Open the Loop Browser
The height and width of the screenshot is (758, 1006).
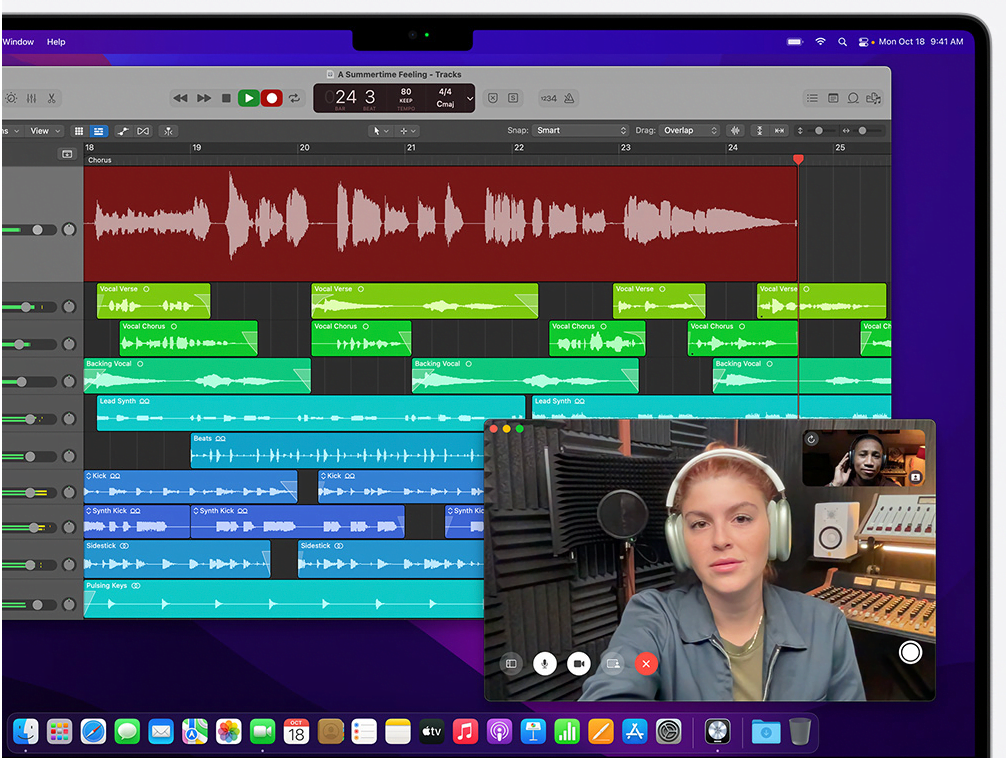click(853, 98)
